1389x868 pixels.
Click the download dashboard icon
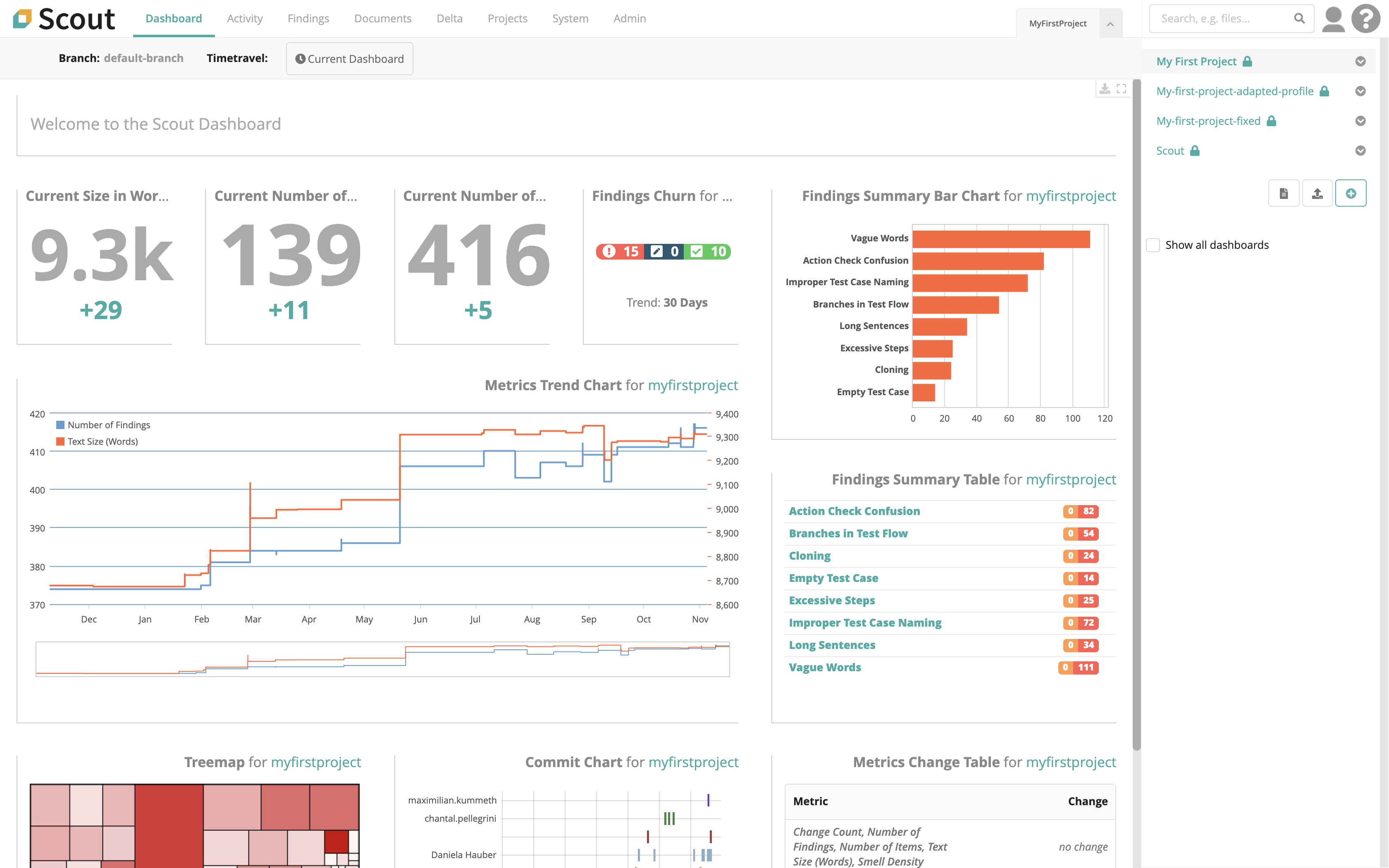click(1104, 88)
